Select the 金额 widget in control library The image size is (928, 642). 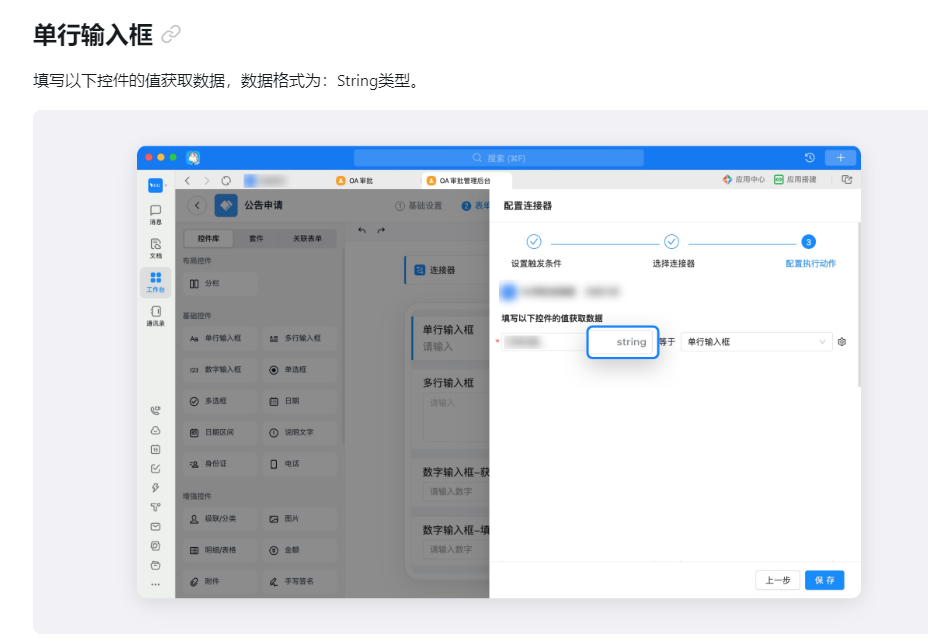[299, 550]
